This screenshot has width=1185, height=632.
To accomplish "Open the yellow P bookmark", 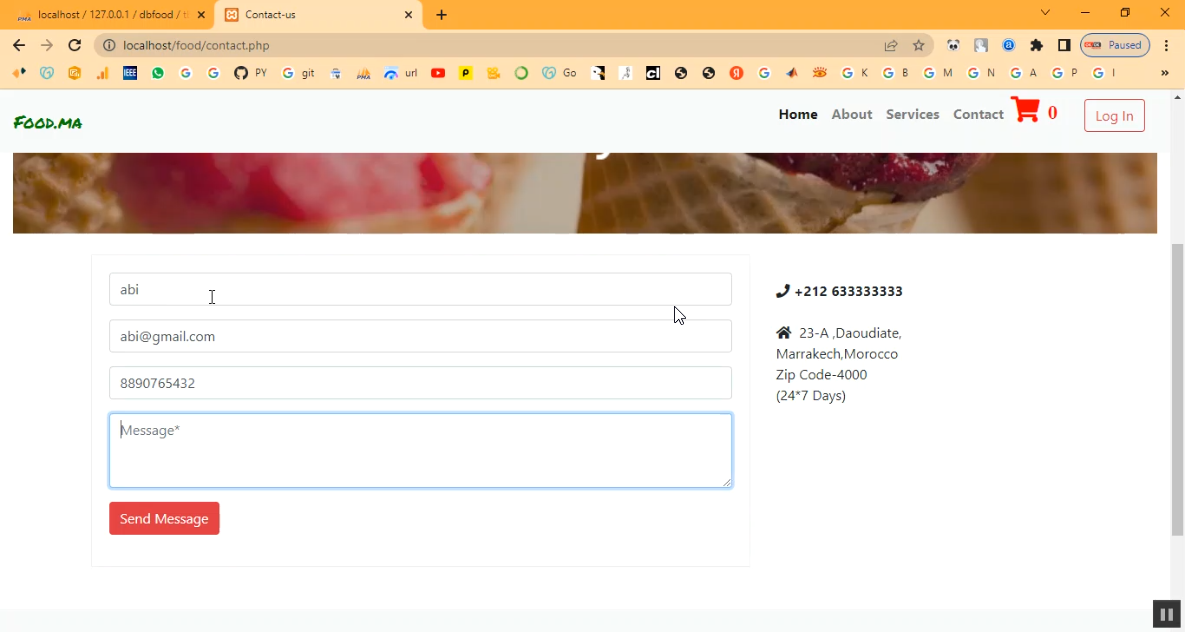I will (x=466, y=73).
